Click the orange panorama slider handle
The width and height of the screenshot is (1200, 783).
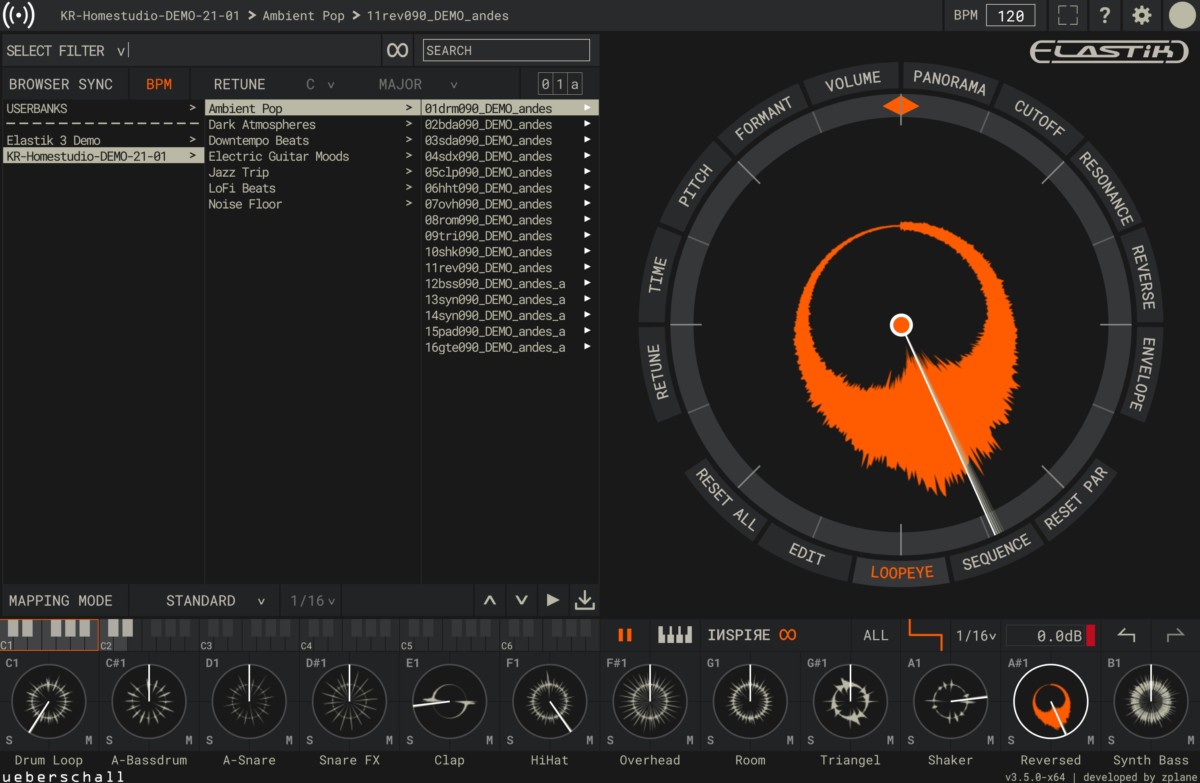click(x=901, y=105)
